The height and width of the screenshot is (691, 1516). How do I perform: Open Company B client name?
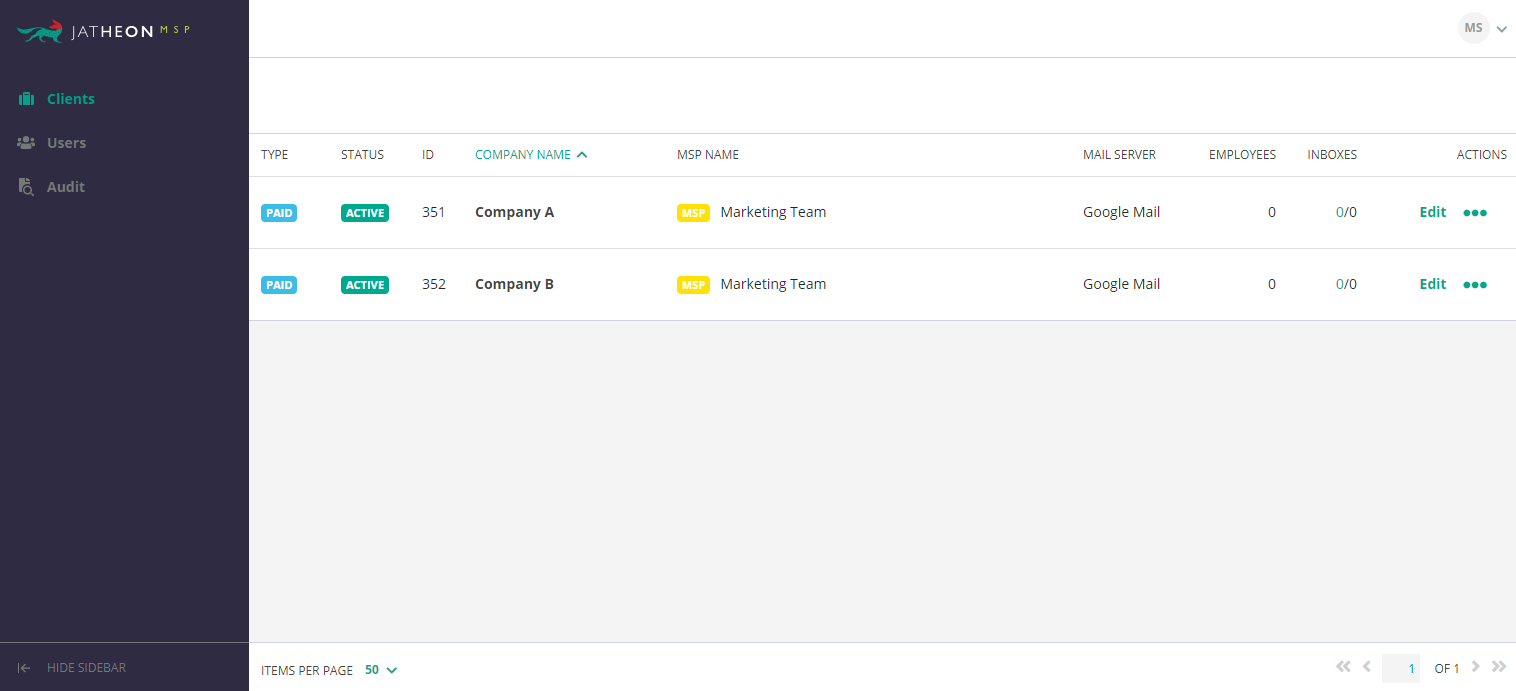point(514,284)
